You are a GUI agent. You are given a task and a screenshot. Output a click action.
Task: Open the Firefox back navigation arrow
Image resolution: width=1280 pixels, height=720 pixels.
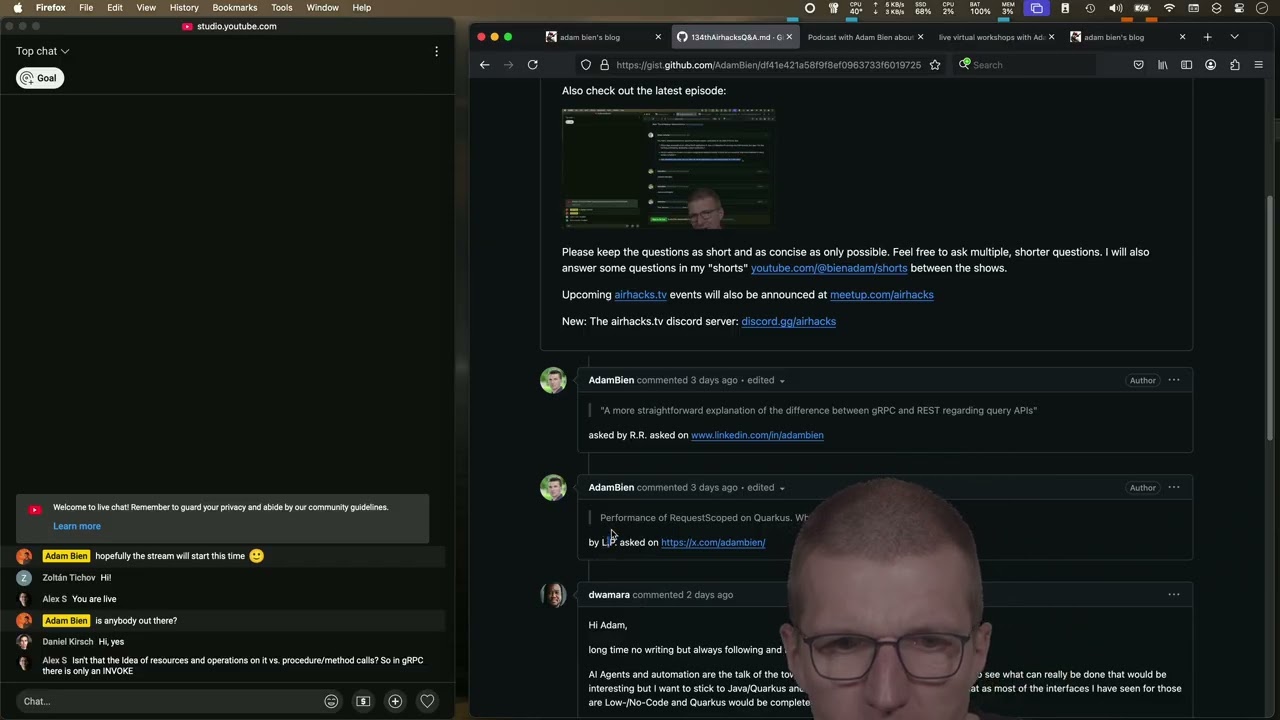(485, 65)
